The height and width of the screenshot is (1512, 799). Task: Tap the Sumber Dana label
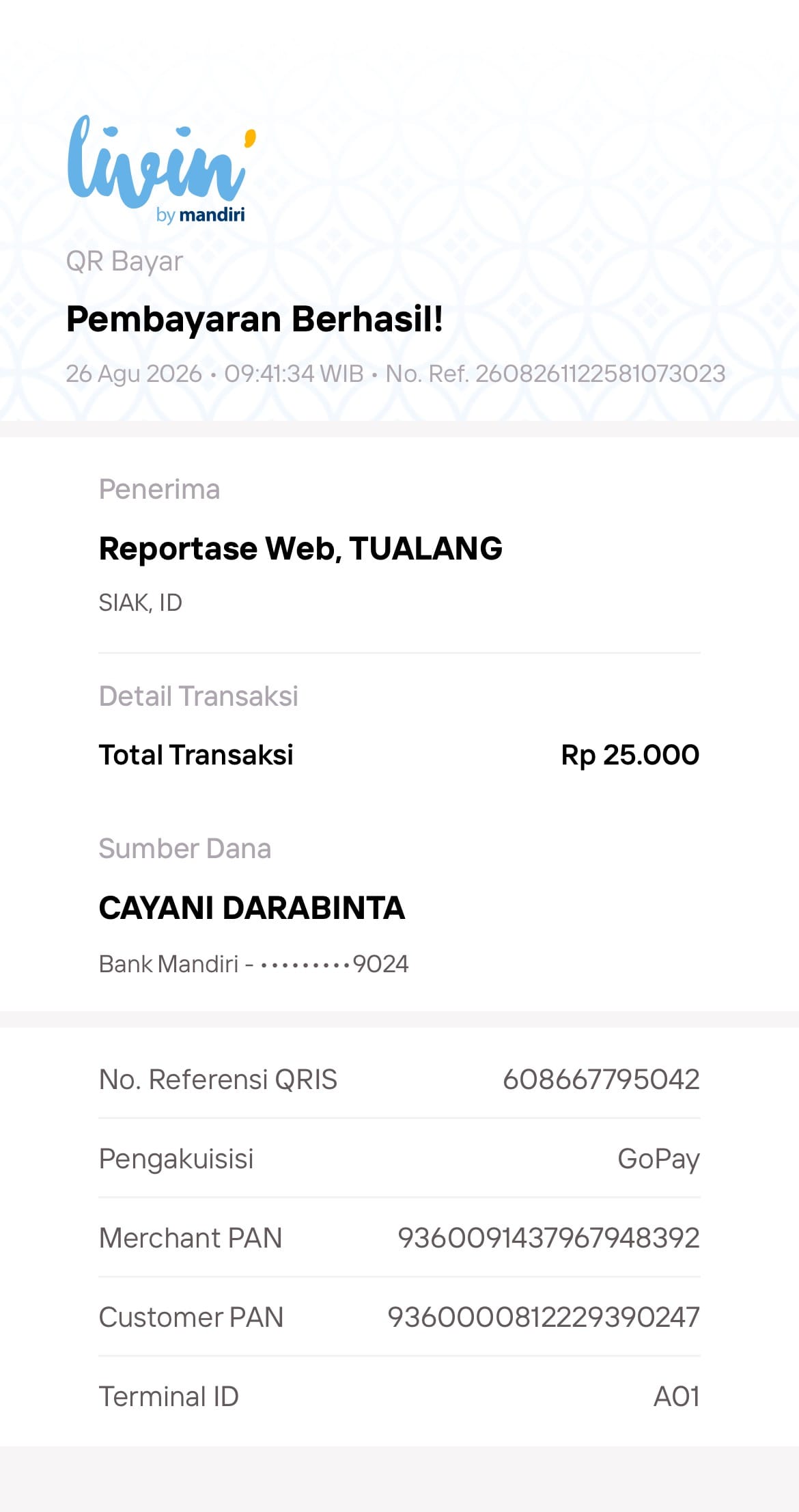point(185,849)
